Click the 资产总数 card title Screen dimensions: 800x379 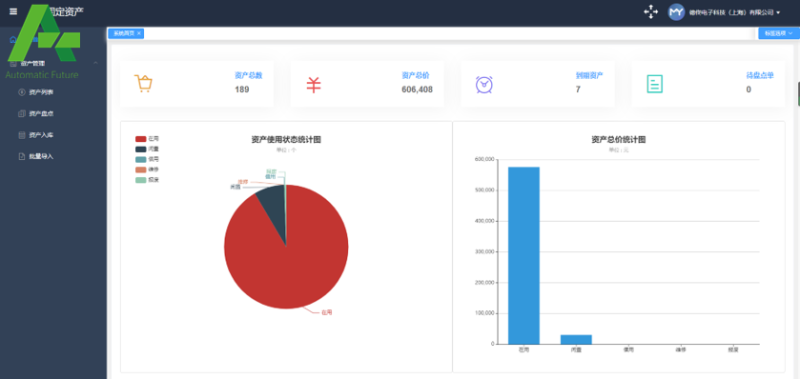(248, 75)
